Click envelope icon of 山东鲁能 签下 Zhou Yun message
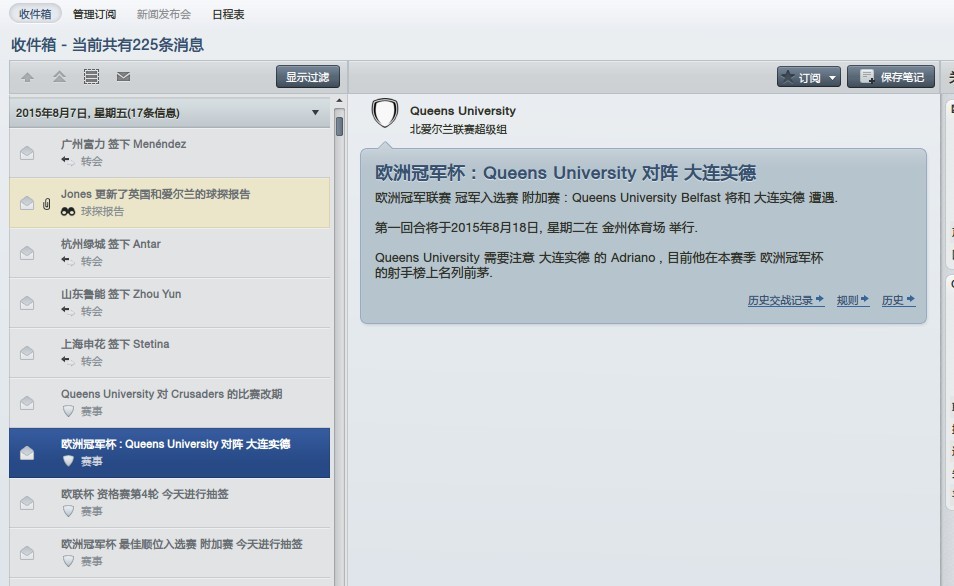 (27, 302)
